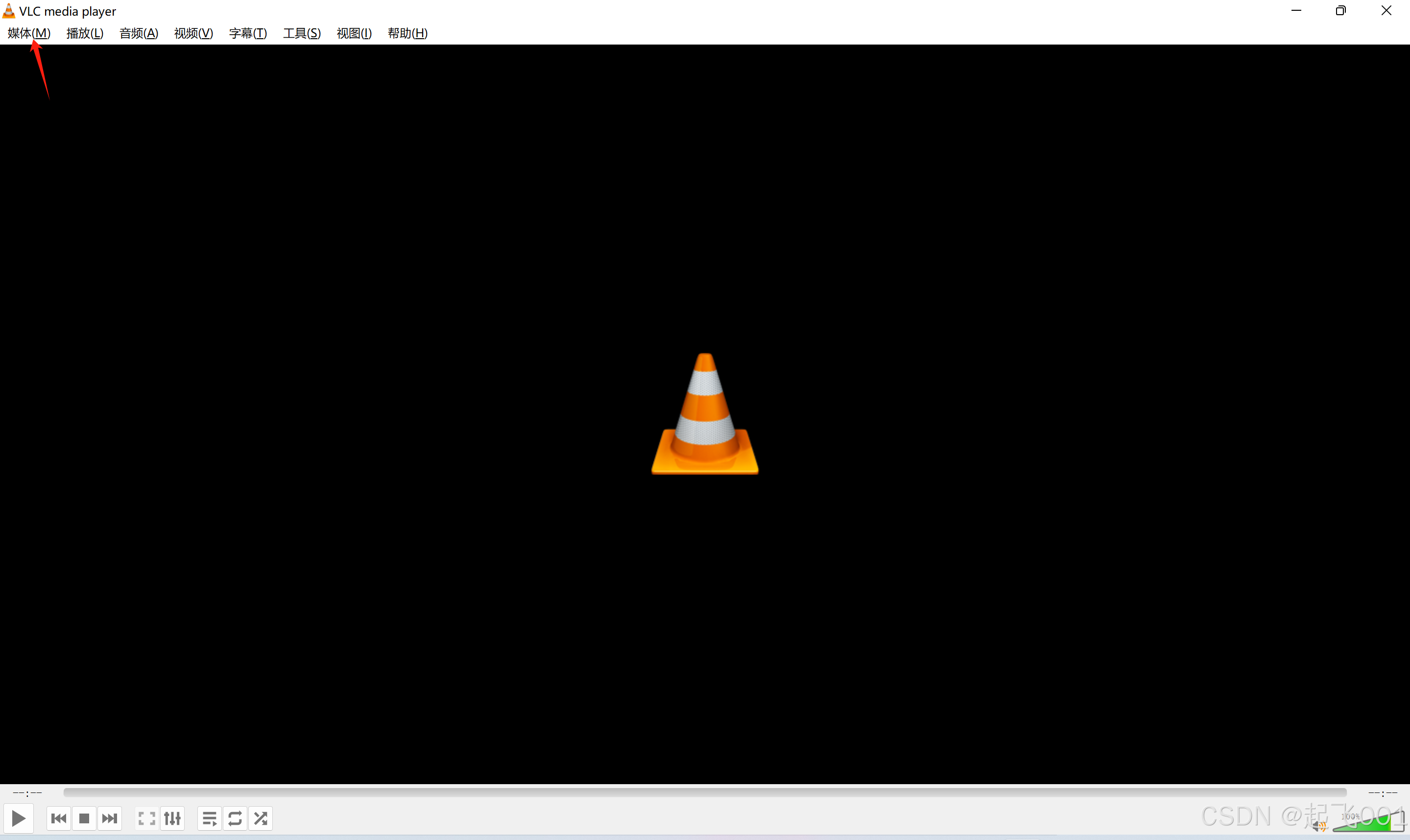Screen dimensions: 1410x840
Task: Close the VLC media player window
Action: point(1386,11)
